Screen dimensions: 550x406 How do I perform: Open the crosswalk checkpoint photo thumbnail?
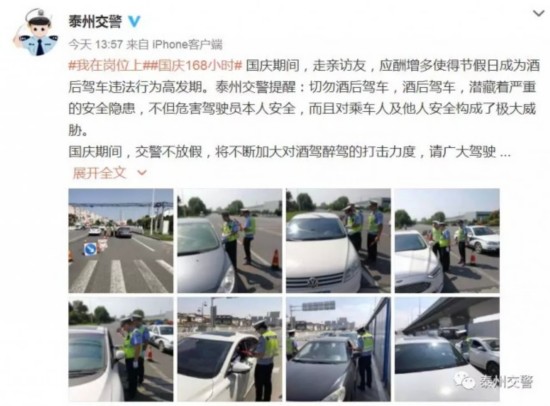click(x=121, y=241)
